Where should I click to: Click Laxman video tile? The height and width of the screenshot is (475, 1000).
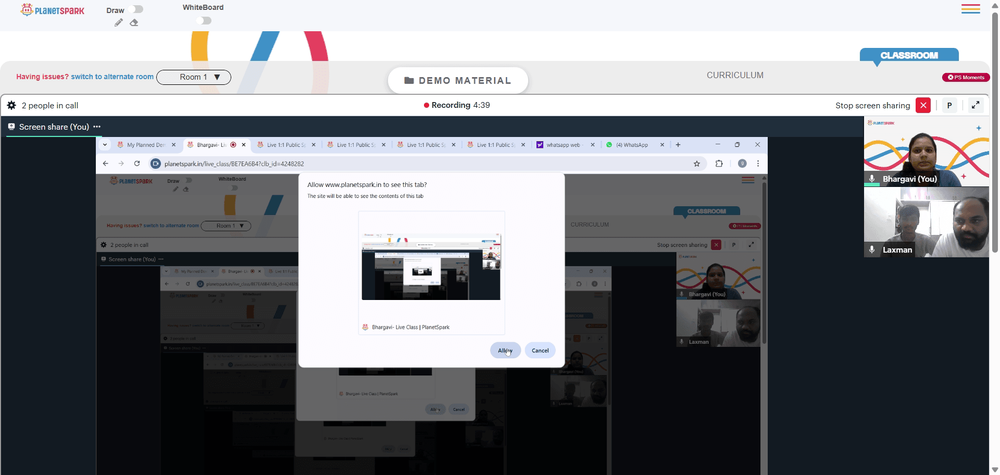926,222
